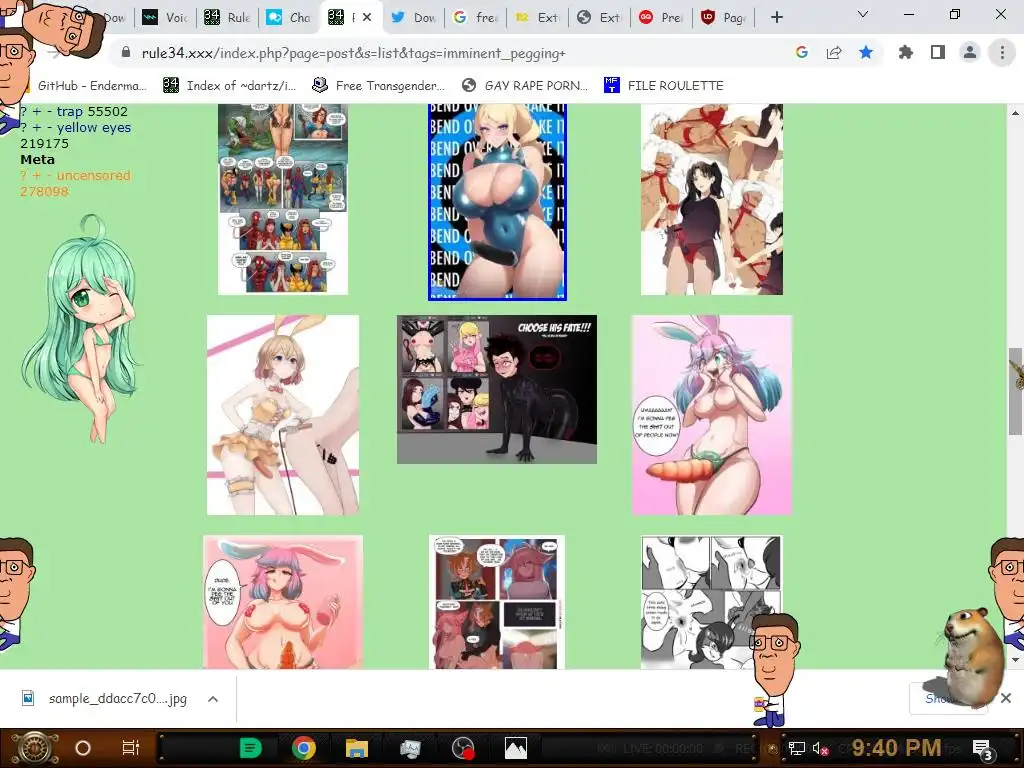Open a new tab with plus button
This screenshot has height=768, width=1024.
click(x=776, y=18)
